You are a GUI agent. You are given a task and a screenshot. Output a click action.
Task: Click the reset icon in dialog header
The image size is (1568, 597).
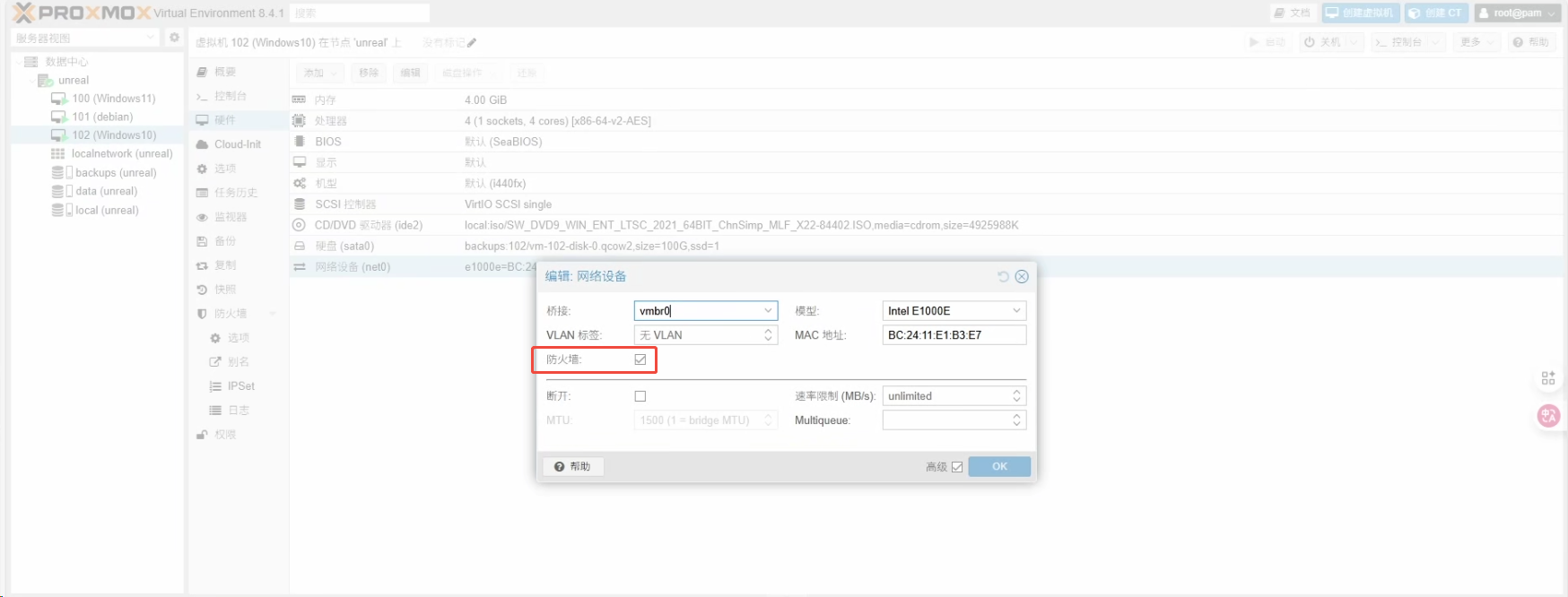(x=1003, y=277)
